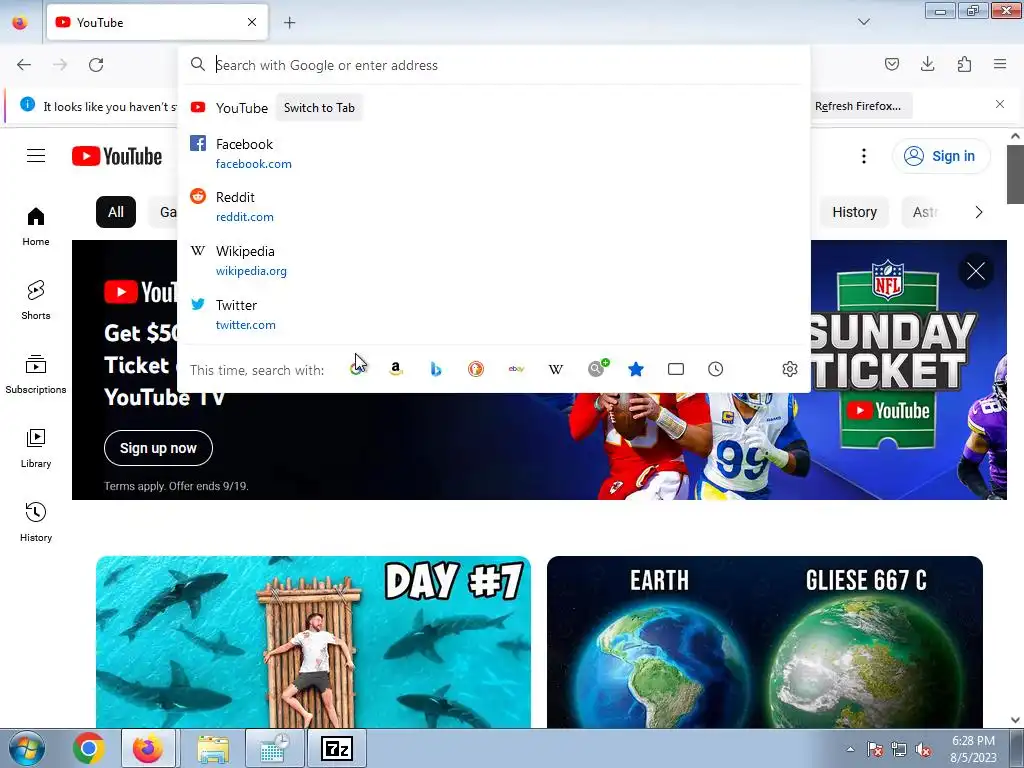
Task: Open 7-Zip from the taskbar
Action: 337,748
